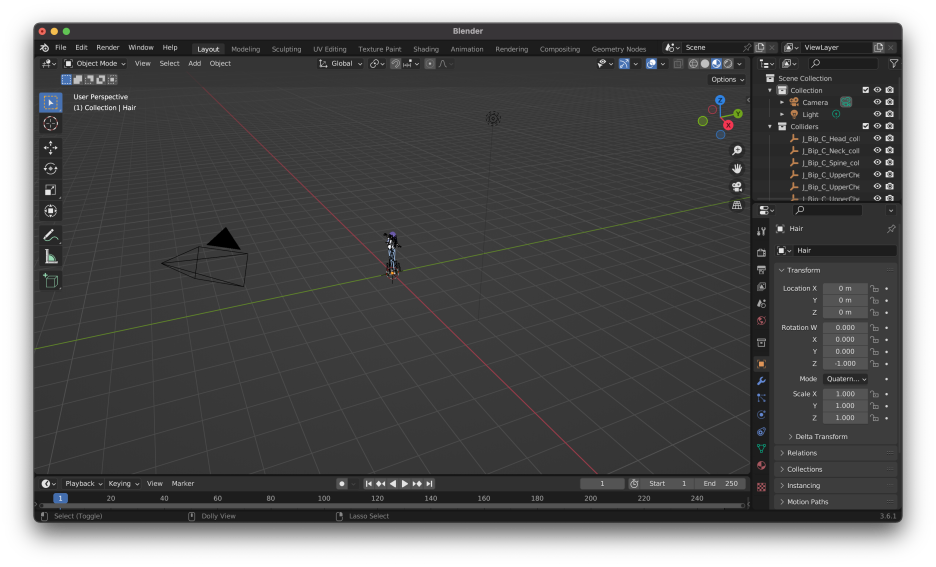Disable rendering for J_Bip_C_Neck_col
936x567 pixels.
click(890, 150)
